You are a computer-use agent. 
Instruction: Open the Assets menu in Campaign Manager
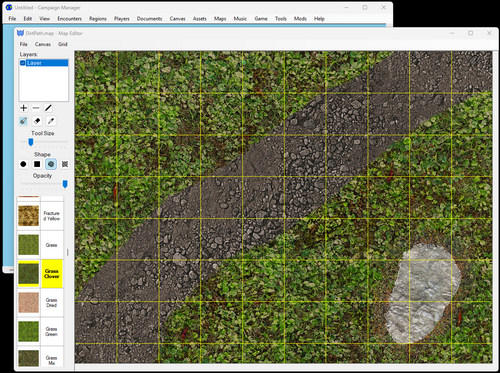click(x=200, y=19)
